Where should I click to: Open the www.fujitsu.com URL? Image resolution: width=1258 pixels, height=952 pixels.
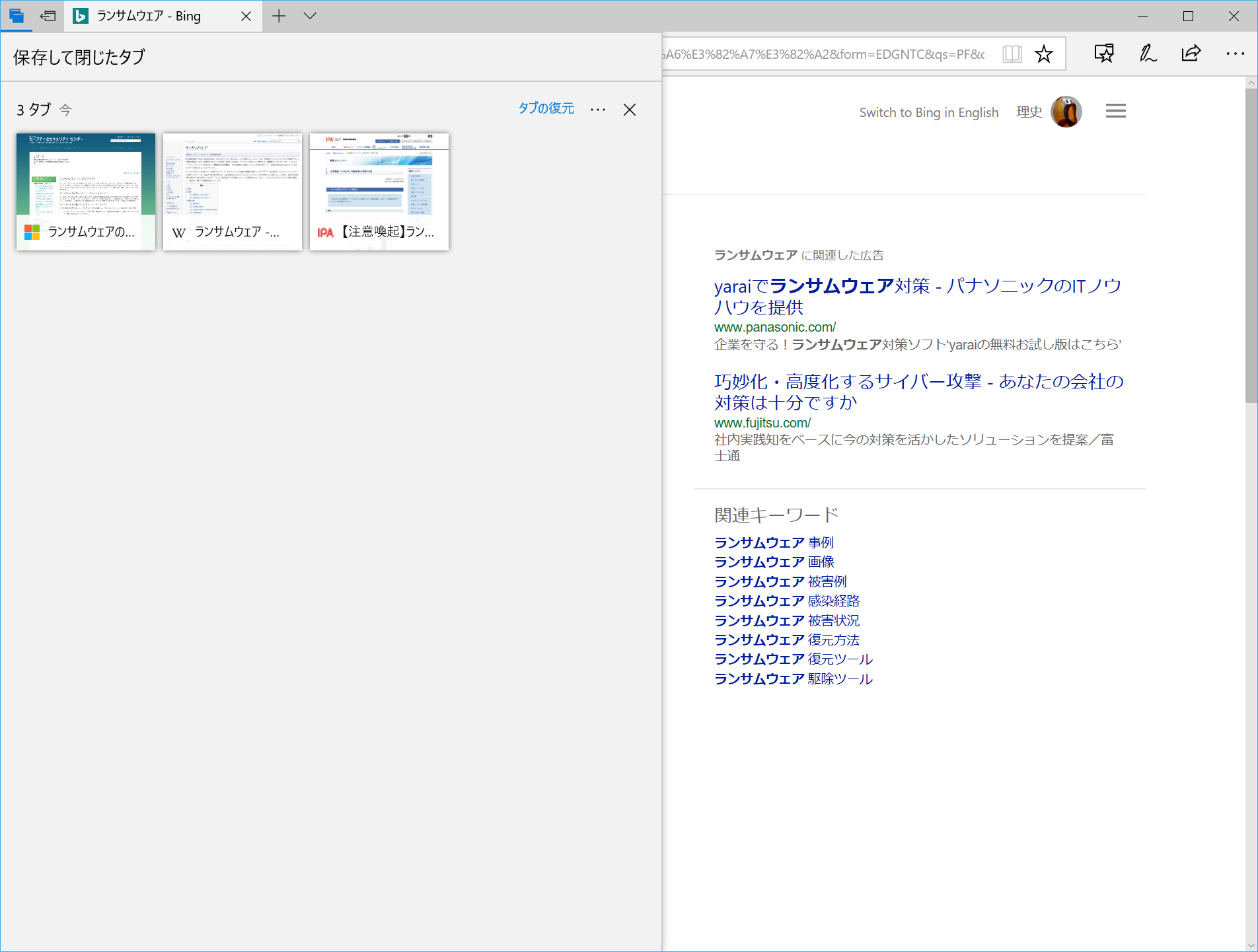pyautogui.click(x=762, y=423)
